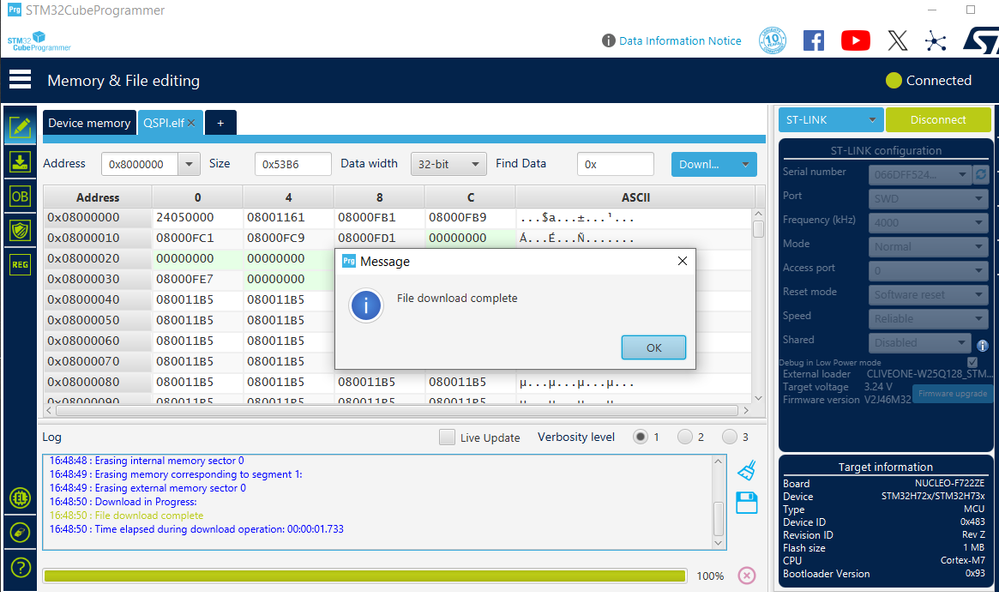Screen dimensions: 999x592
Task: Open the EL external loaders icon
Action: [20, 498]
